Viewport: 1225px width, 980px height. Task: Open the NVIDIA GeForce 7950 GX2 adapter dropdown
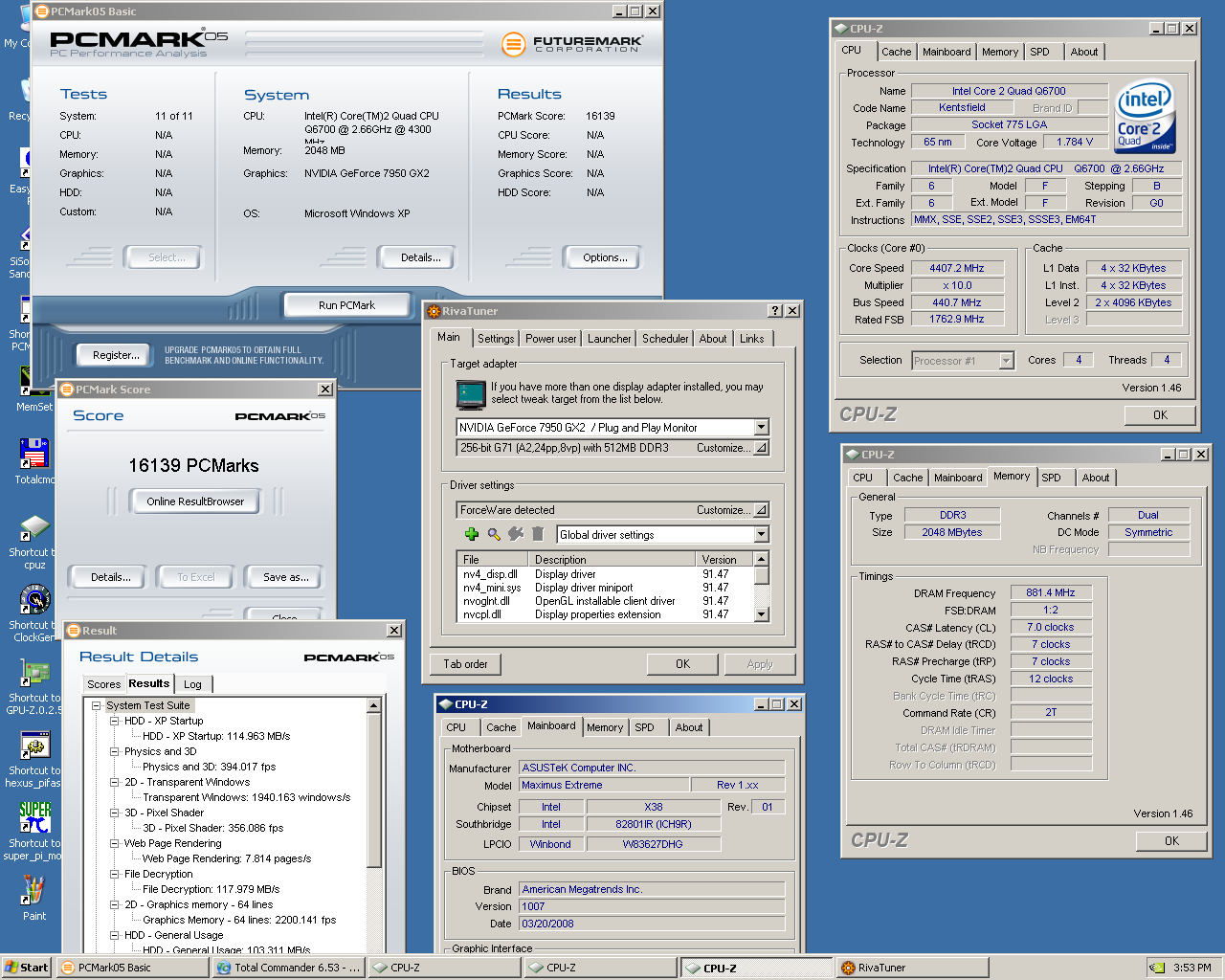click(761, 428)
